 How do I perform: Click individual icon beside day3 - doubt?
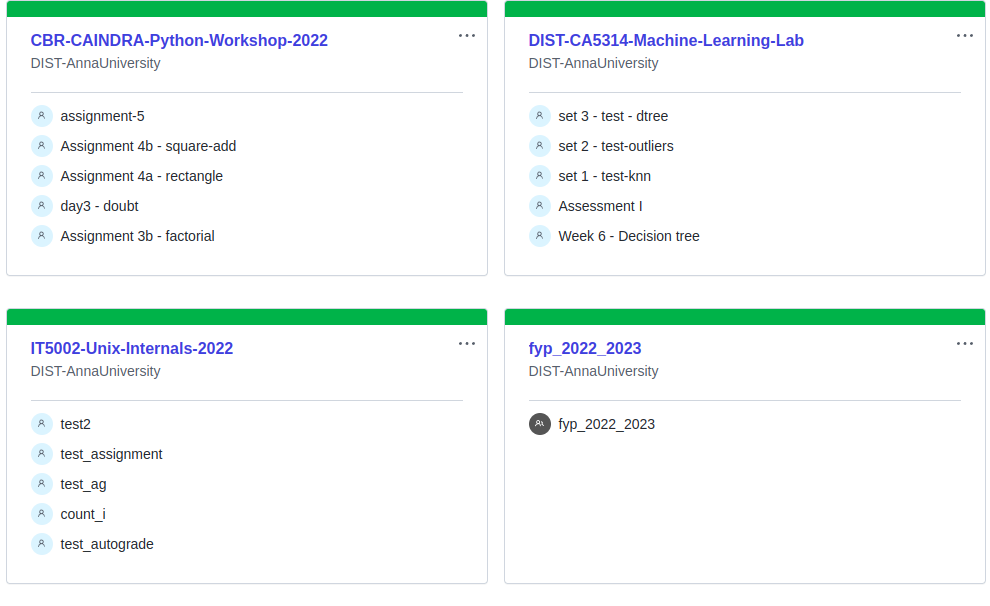coord(42,206)
